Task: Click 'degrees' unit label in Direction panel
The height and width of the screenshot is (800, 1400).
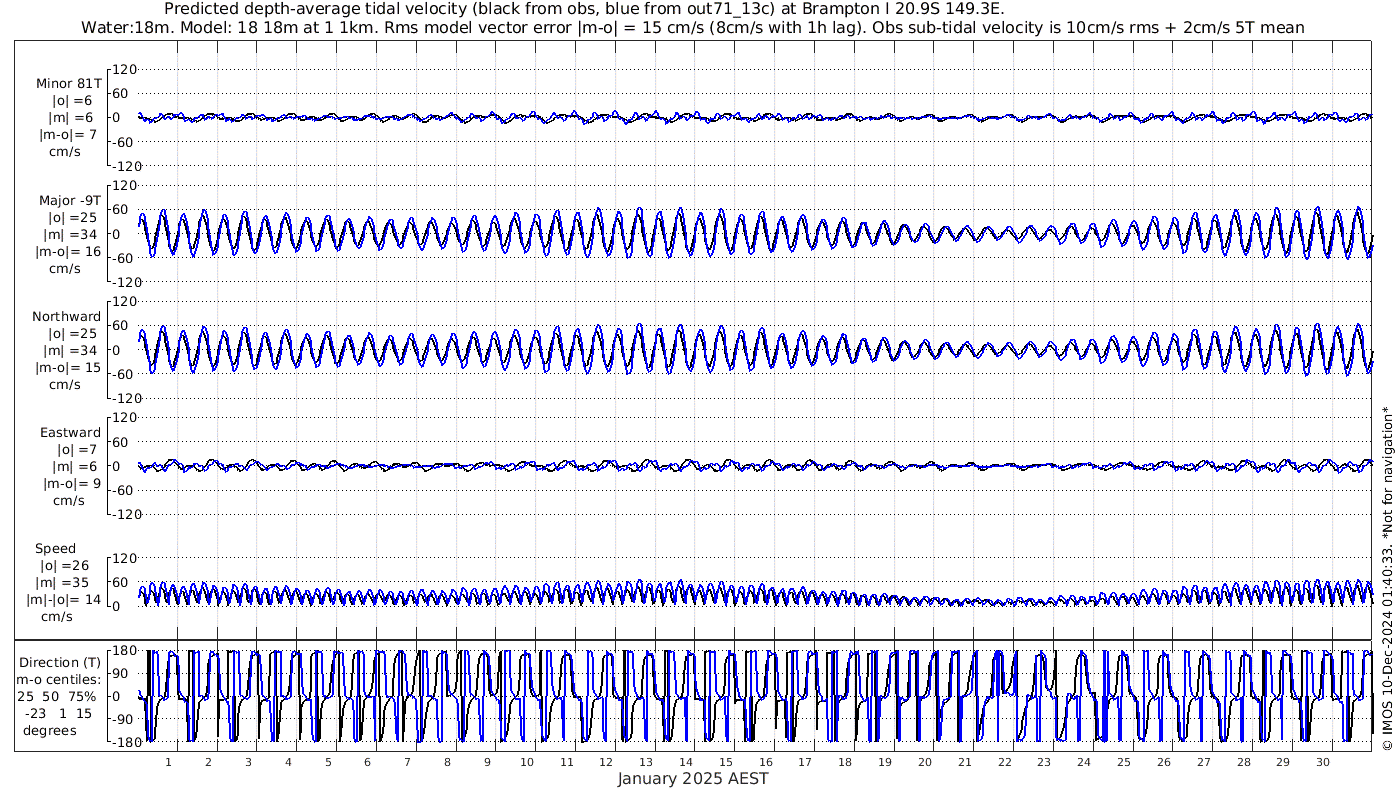Action: pos(50,730)
